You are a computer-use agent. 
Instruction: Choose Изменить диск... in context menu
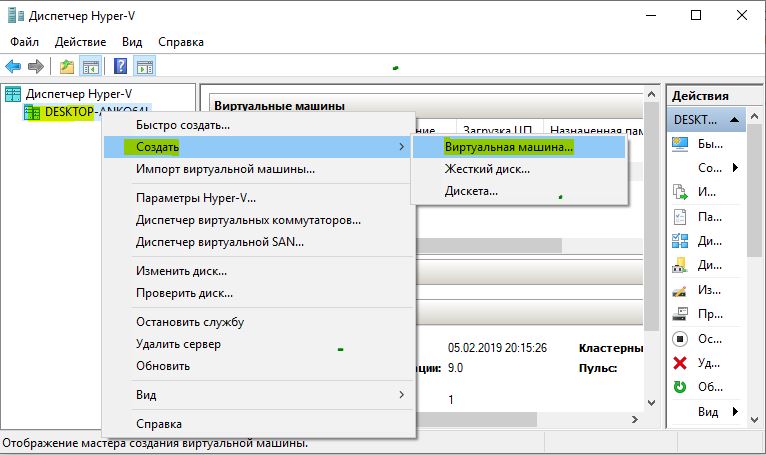point(259,271)
